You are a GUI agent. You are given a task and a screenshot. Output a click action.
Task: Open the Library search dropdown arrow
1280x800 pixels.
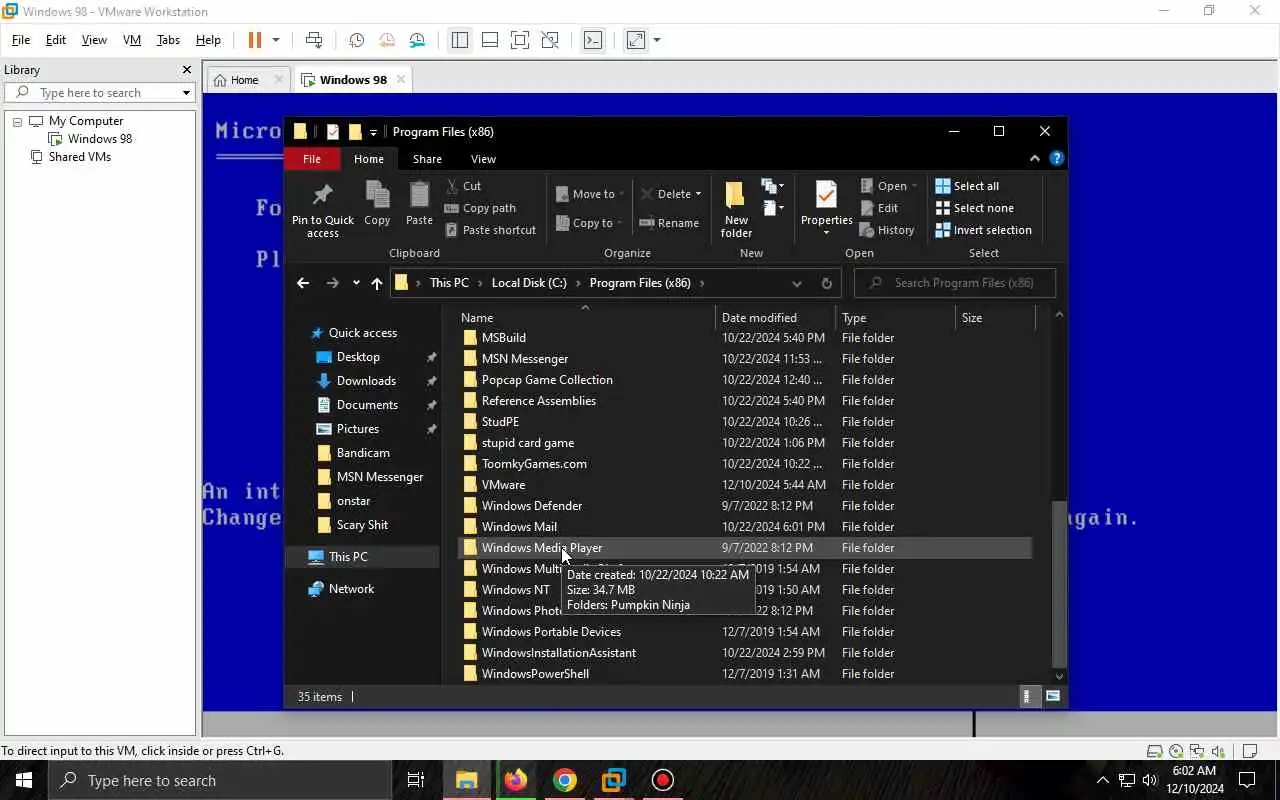[186, 93]
